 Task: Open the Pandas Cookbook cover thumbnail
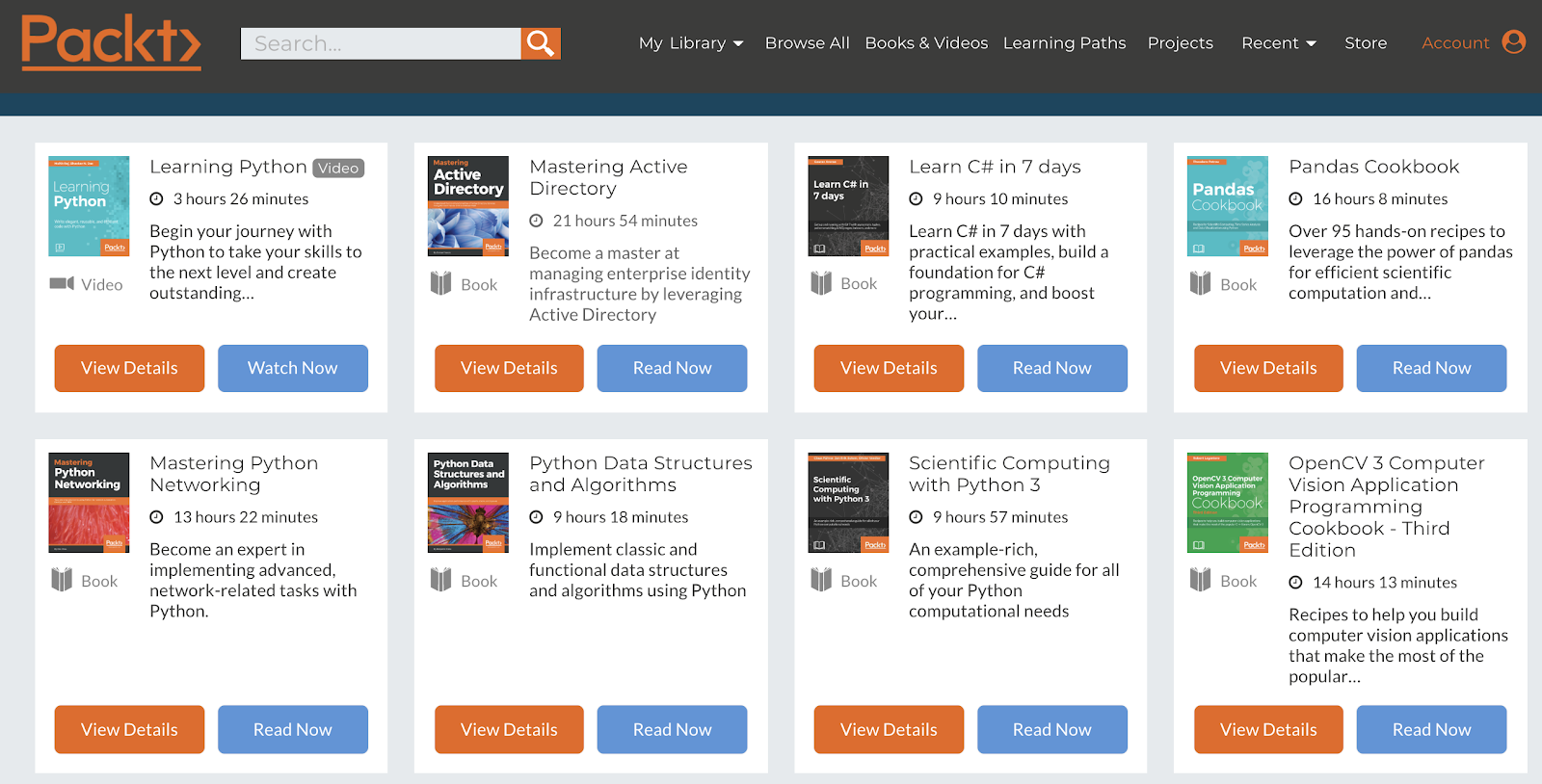[1228, 206]
